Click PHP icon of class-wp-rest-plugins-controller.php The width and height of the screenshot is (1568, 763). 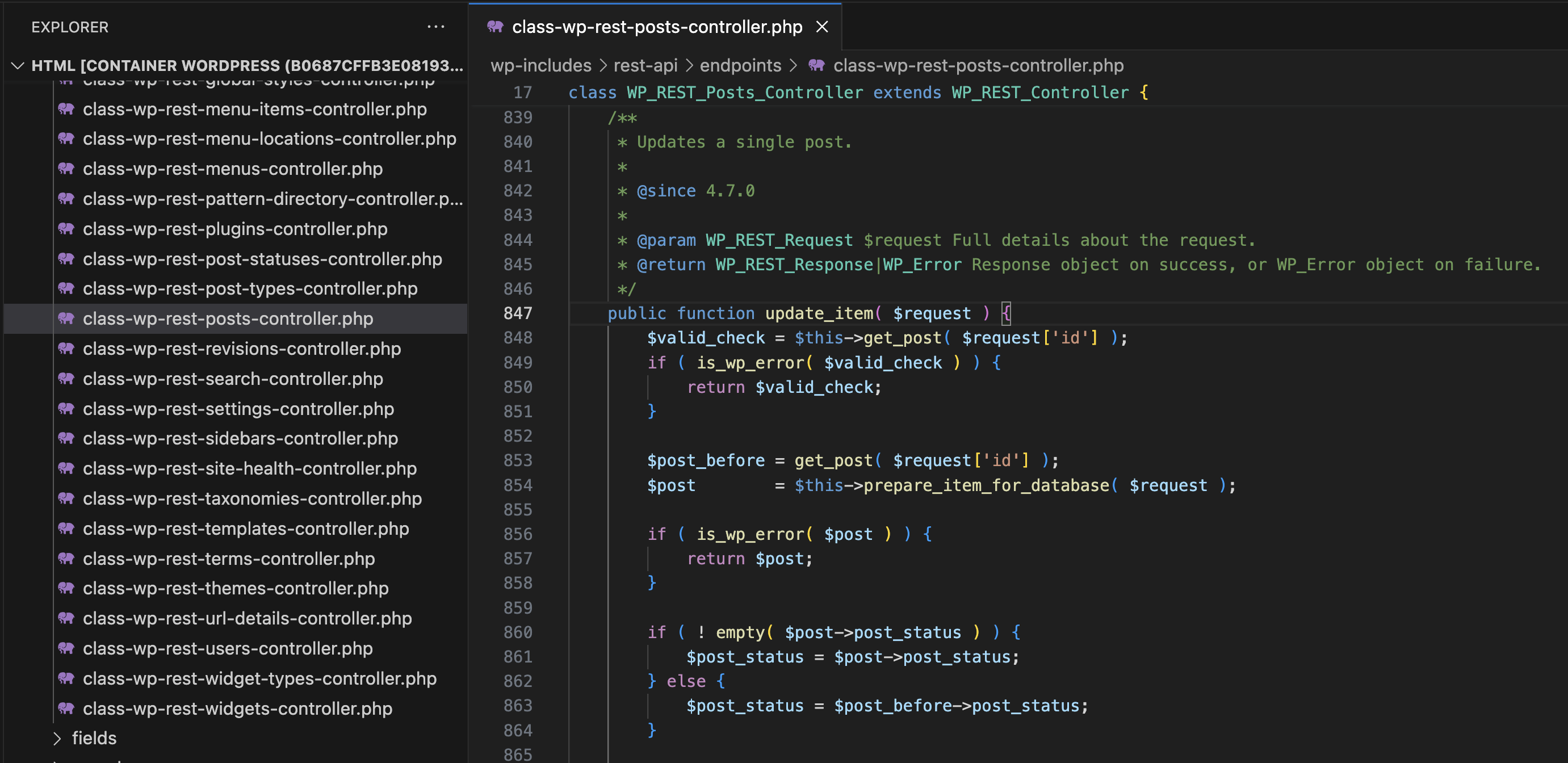click(66, 229)
